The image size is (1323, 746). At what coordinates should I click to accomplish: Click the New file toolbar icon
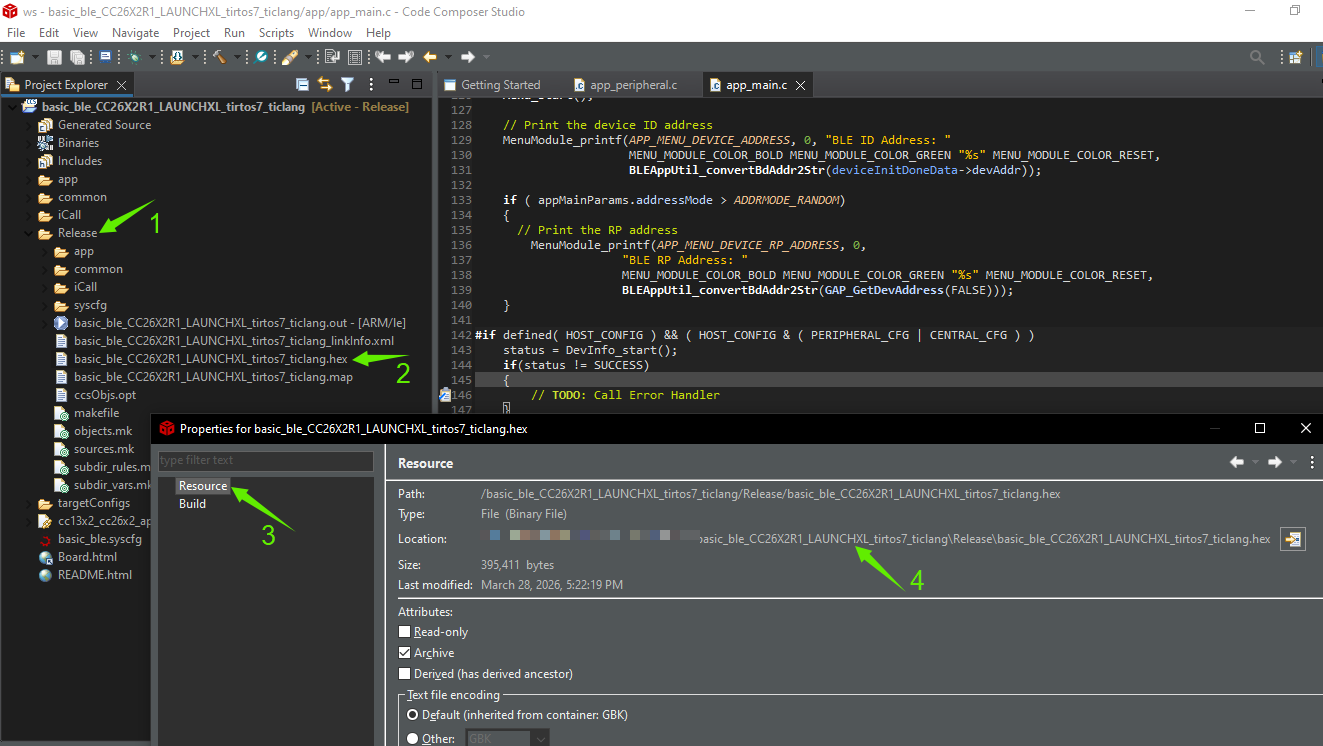coord(17,57)
